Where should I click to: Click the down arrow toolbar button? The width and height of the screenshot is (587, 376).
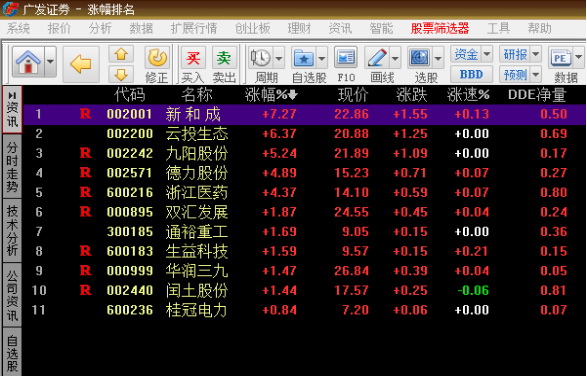click(121, 75)
